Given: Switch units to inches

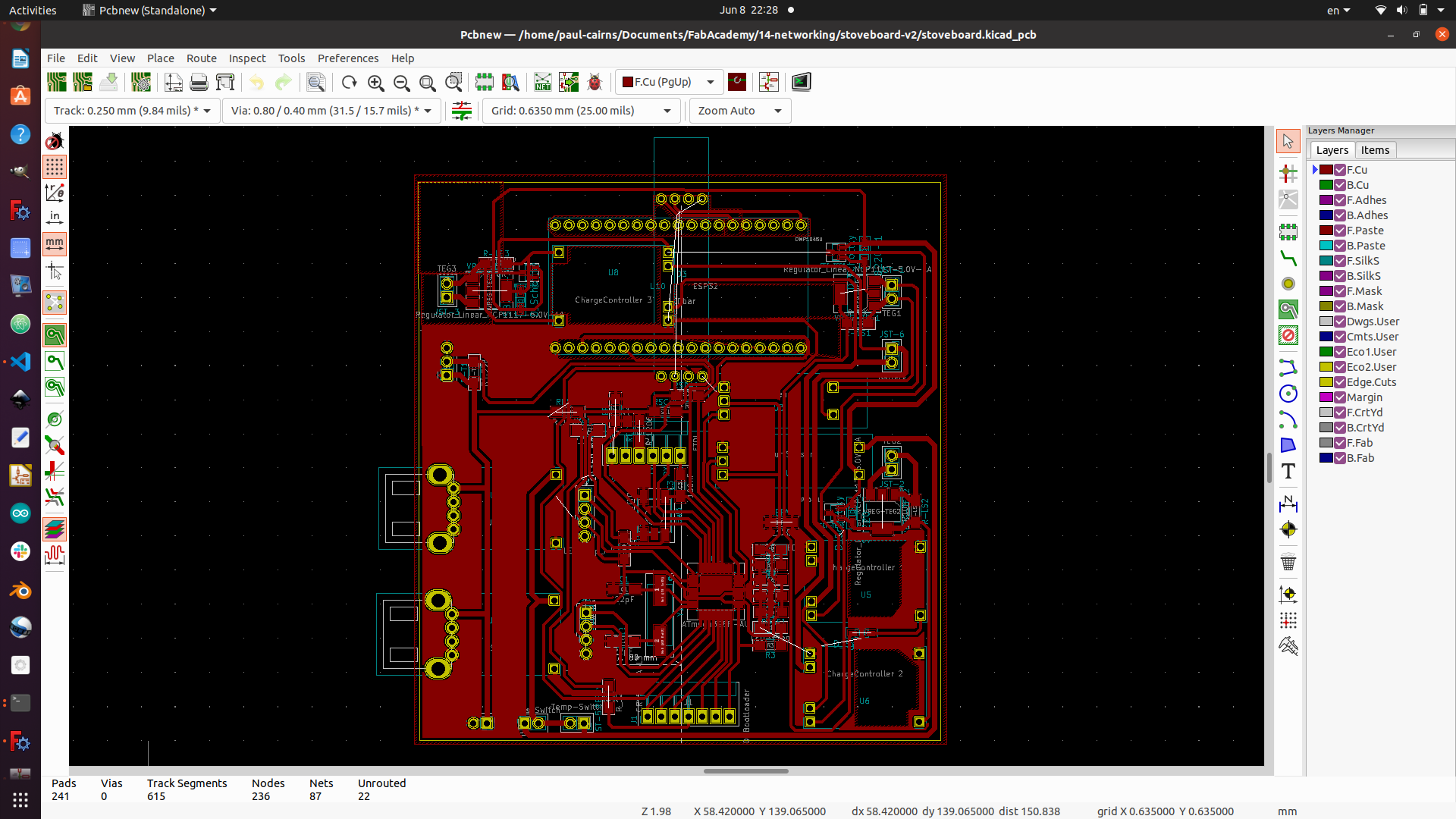Looking at the screenshot, I should [55, 218].
